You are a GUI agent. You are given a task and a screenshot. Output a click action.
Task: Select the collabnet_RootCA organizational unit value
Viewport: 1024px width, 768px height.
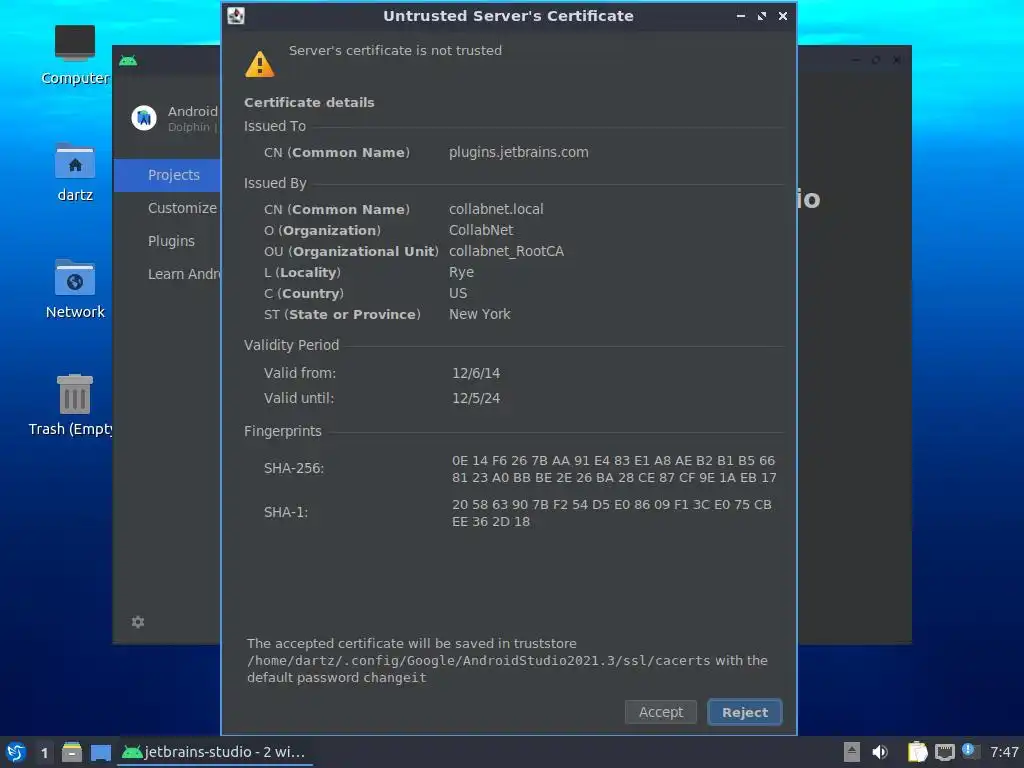coord(506,251)
